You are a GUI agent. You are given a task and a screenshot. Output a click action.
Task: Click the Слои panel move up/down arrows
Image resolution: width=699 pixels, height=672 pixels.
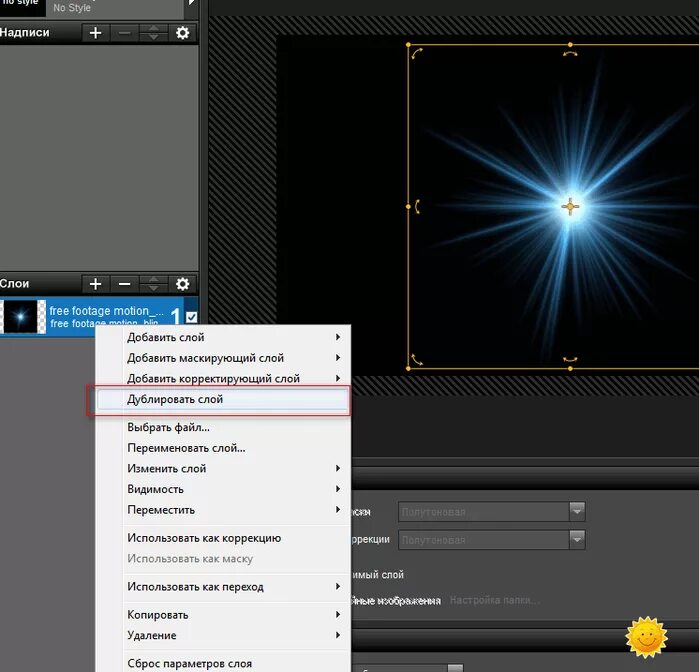click(x=153, y=284)
